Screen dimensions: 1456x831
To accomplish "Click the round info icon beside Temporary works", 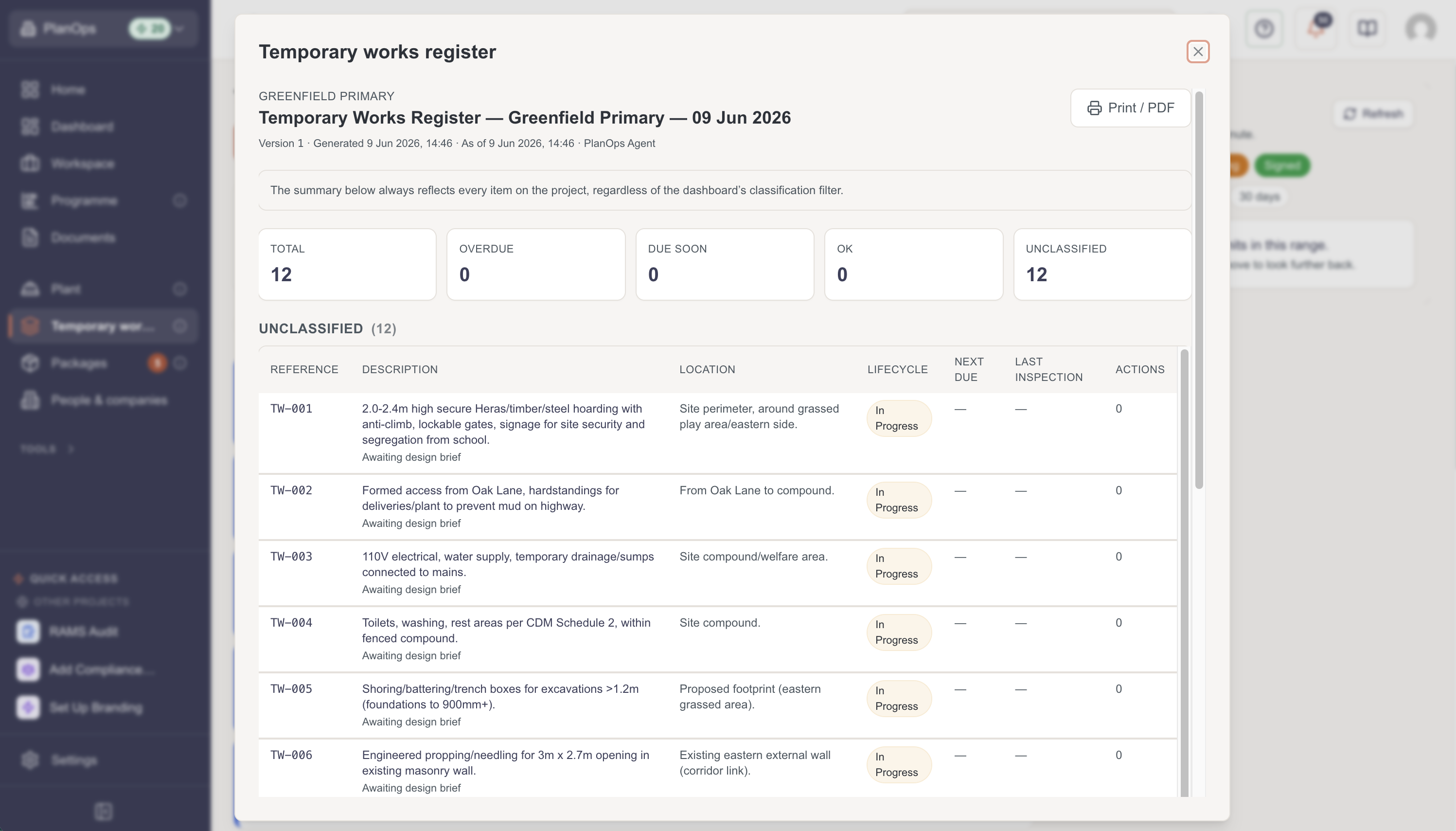I will (179, 326).
